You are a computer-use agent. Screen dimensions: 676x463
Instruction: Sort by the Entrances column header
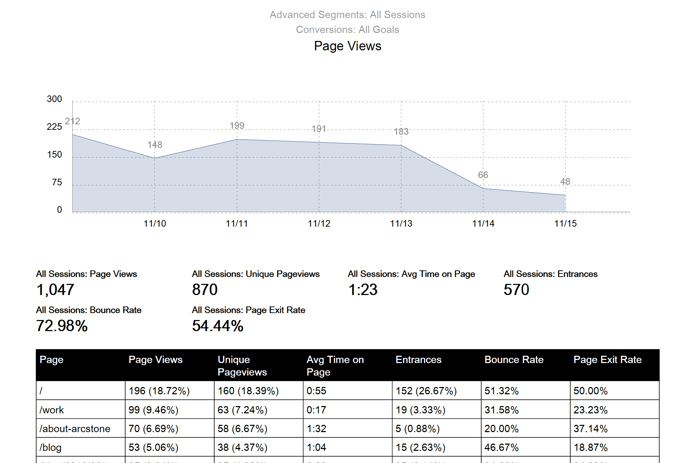pyautogui.click(x=418, y=360)
